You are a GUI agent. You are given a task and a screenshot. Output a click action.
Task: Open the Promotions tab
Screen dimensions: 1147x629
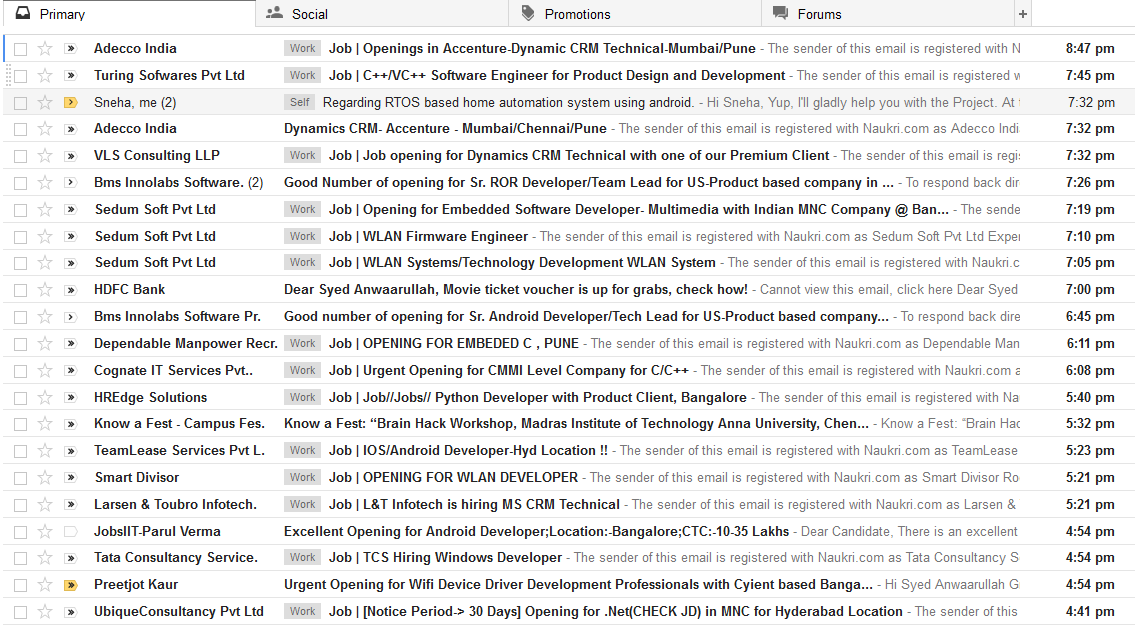click(x=576, y=14)
